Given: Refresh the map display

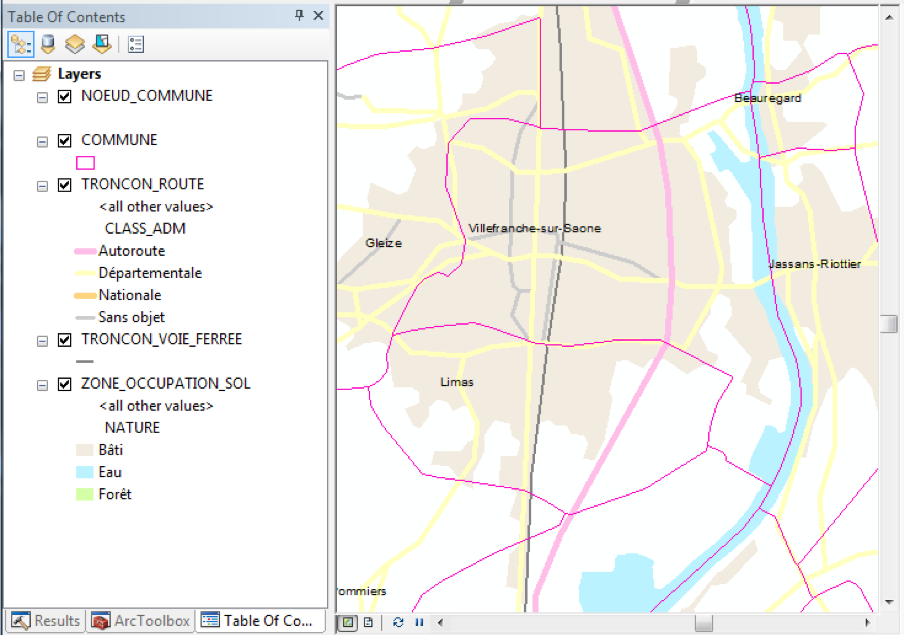Looking at the screenshot, I should tap(398, 622).
